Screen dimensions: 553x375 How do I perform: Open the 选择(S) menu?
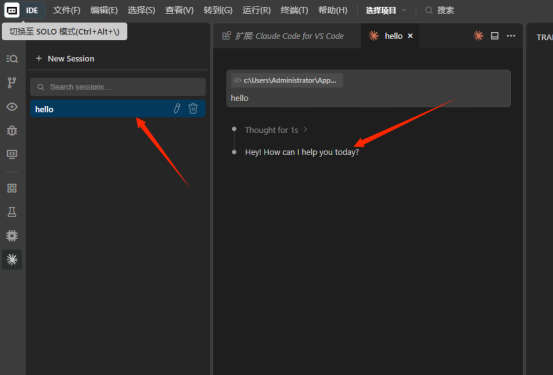pyautogui.click(x=141, y=10)
